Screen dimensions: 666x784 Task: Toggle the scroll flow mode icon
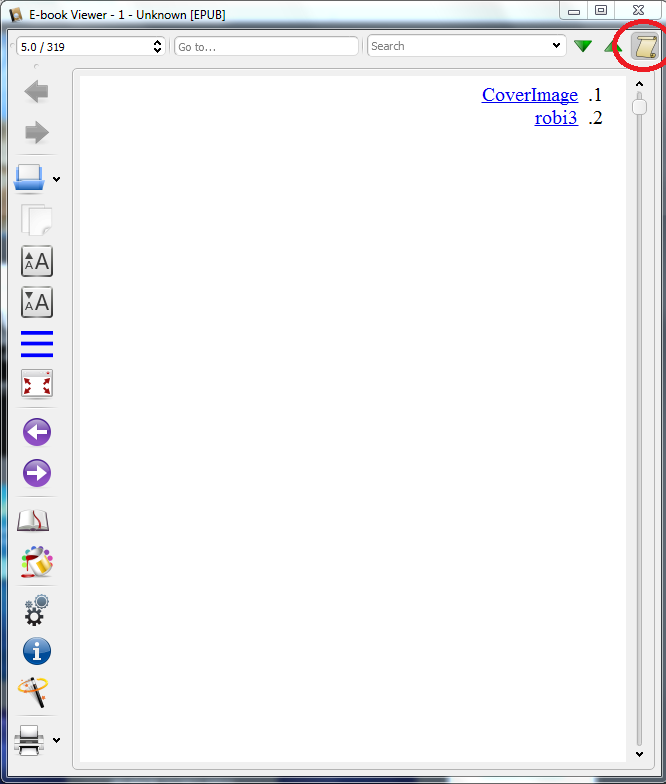tap(645, 47)
